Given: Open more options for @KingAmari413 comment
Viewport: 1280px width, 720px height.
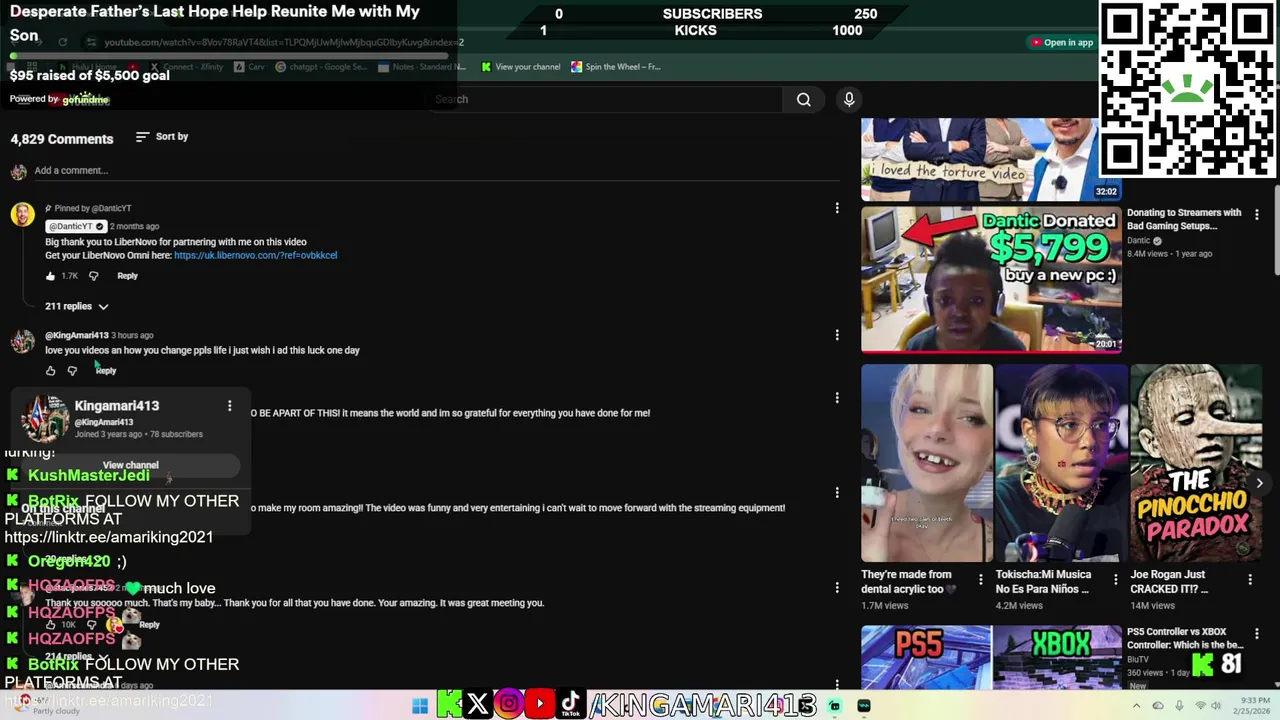Looking at the screenshot, I should 837,335.
